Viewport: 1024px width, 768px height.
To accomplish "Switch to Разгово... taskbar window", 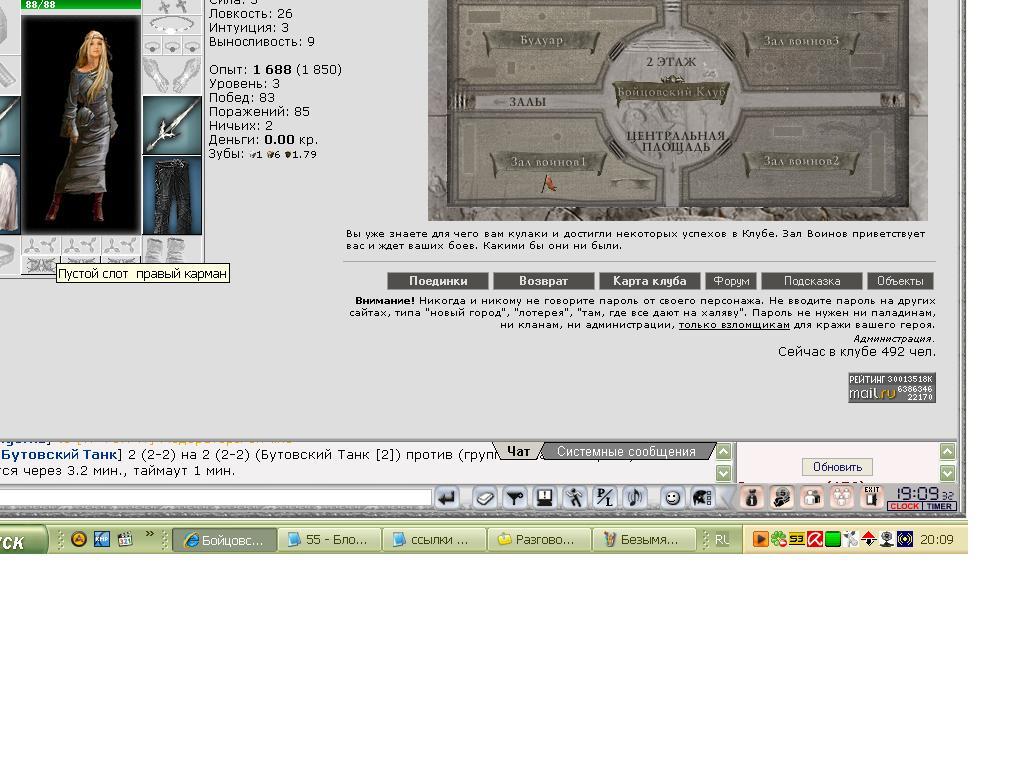I will [x=539, y=539].
